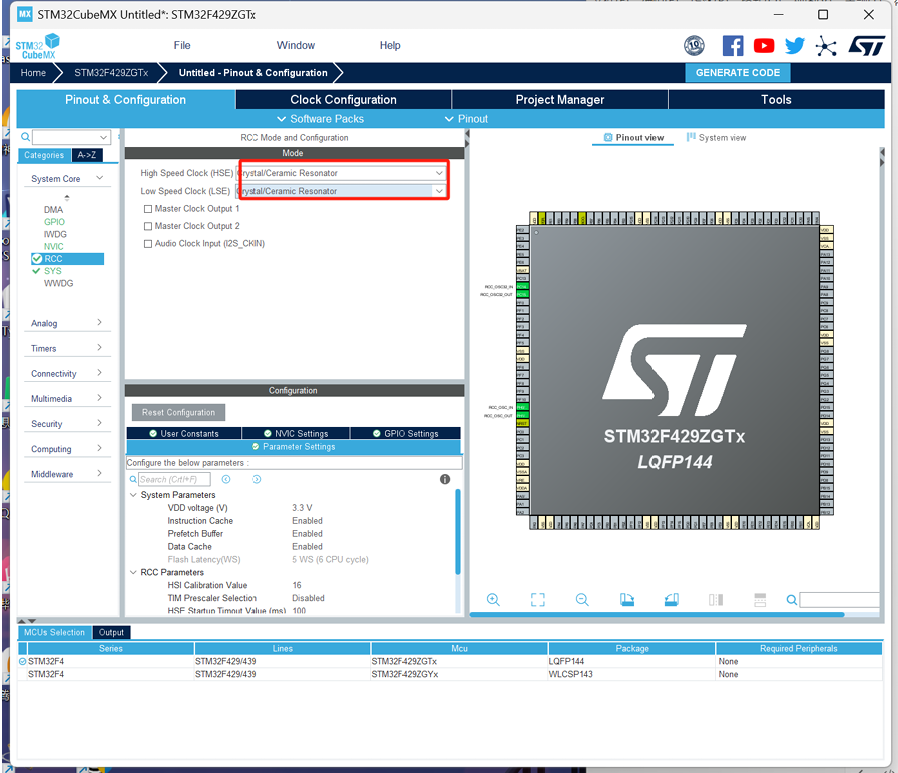
Task: Click the zoom out magnifier below chip
Action: 582,600
